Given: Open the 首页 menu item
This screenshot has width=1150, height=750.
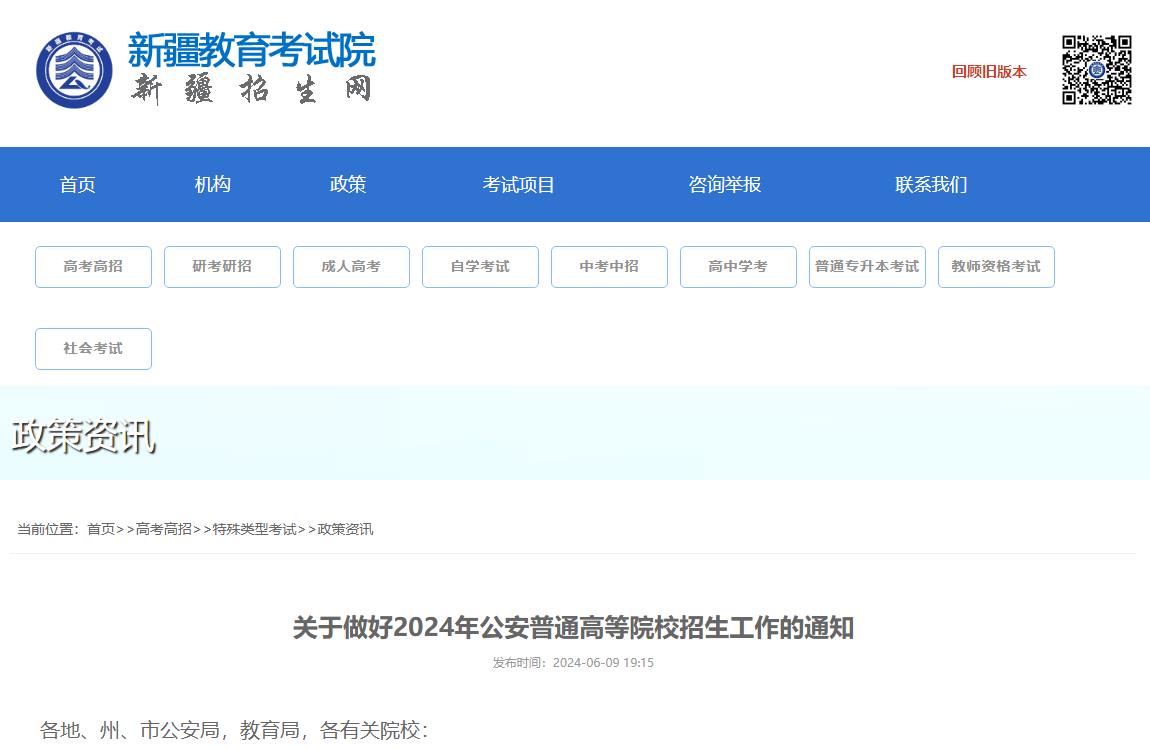Looking at the screenshot, I should pyautogui.click(x=78, y=184).
